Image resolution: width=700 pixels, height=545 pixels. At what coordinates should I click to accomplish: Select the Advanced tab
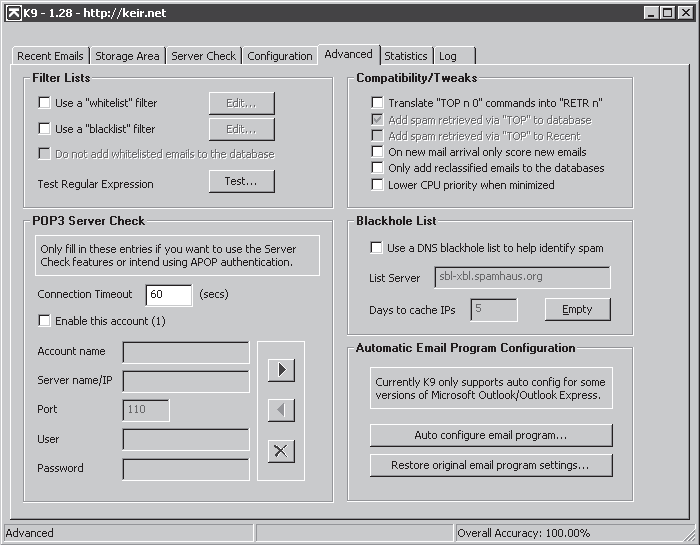[x=349, y=54]
